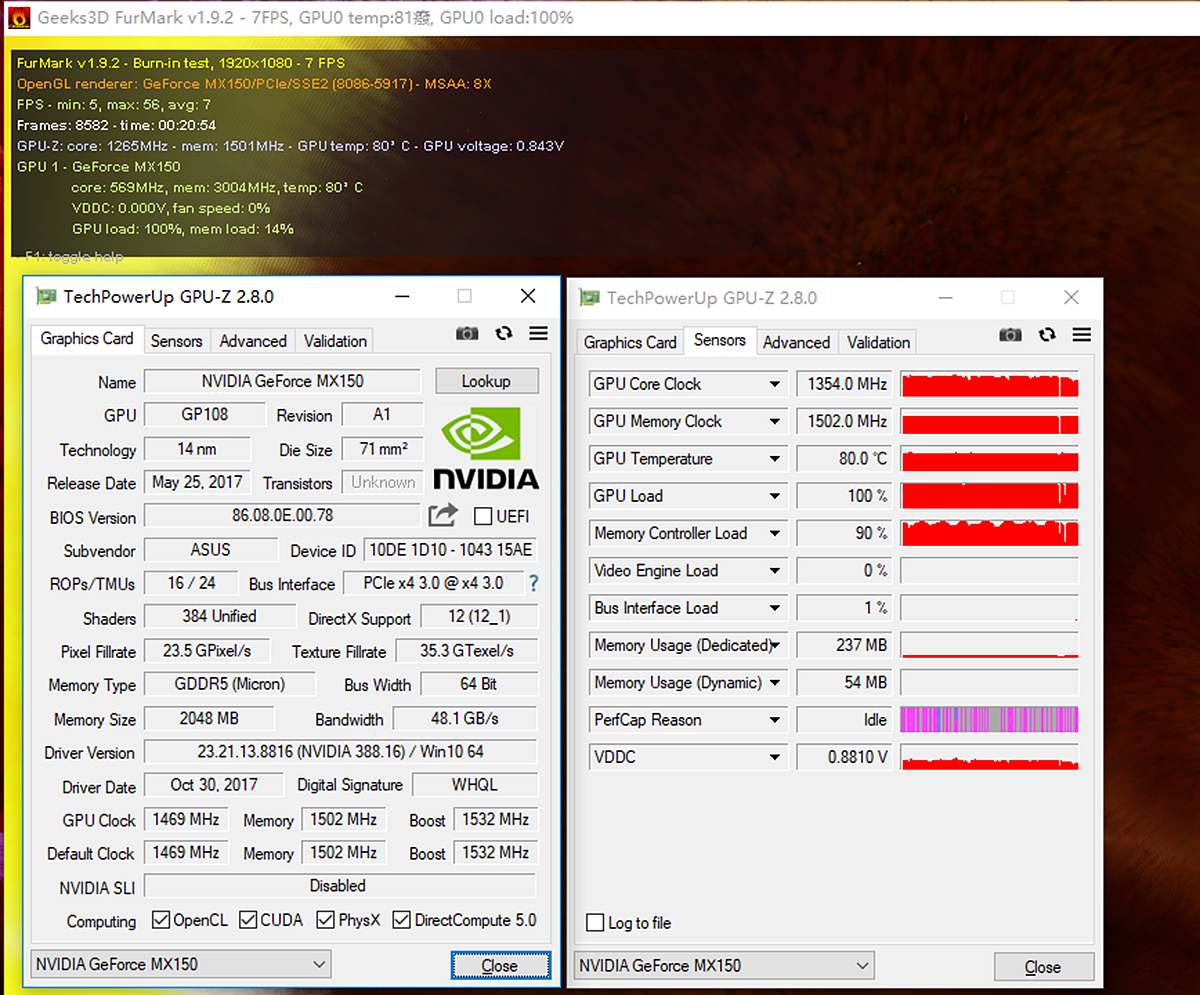Click the GPU Core Clock red graph
This screenshot has width=1200, height=995.
[x=990, y=384]
